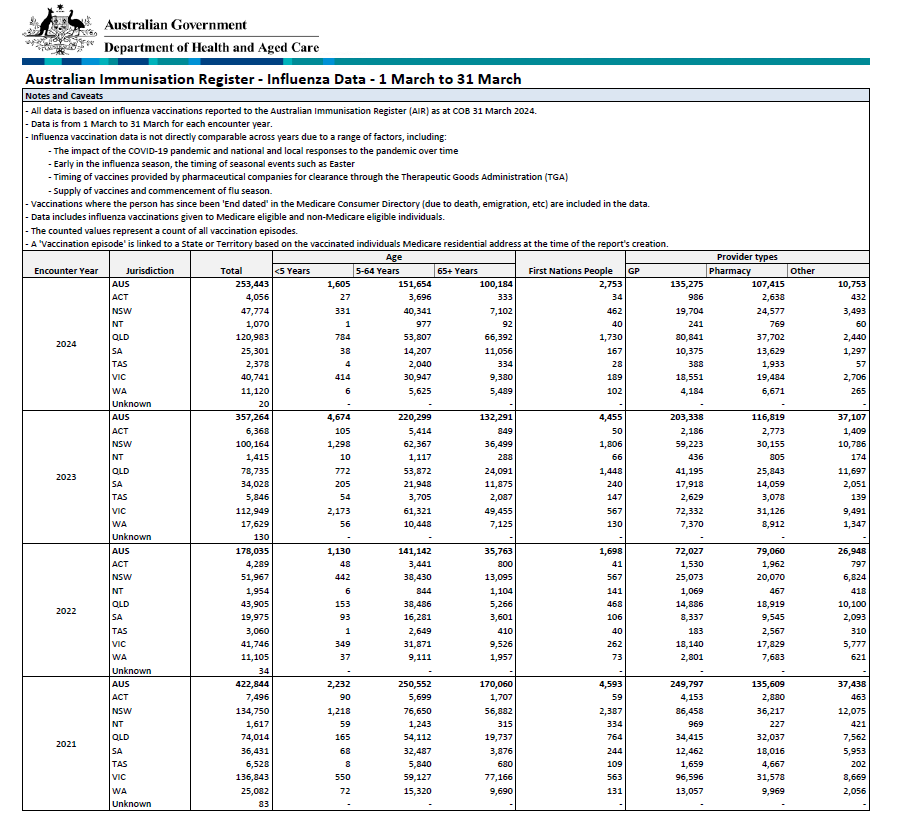Select the 2022 encounter year cell
900x822 pixels.
coord(66,611)
